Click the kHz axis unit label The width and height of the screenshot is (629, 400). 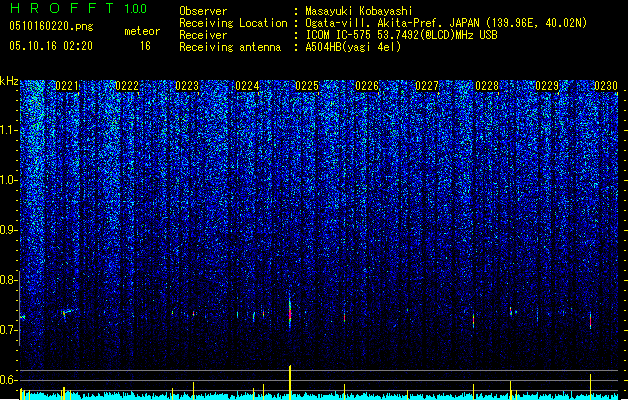[x=9, y=81]
